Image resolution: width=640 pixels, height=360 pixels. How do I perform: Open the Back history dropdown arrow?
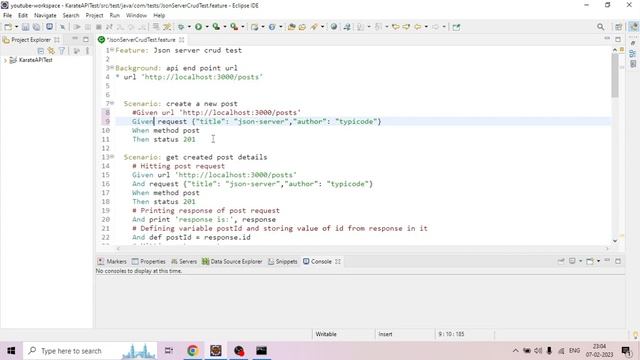pyautogui.click(x=426, y=27)
